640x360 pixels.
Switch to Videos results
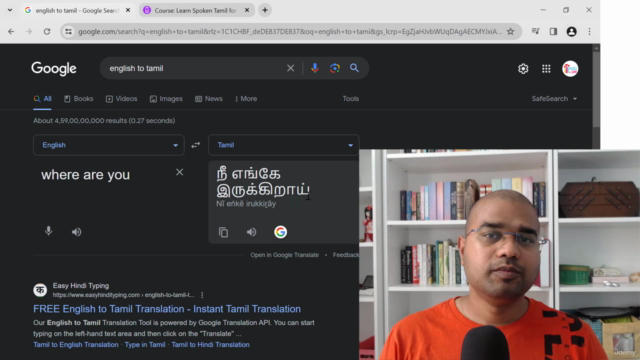[122, 99]
